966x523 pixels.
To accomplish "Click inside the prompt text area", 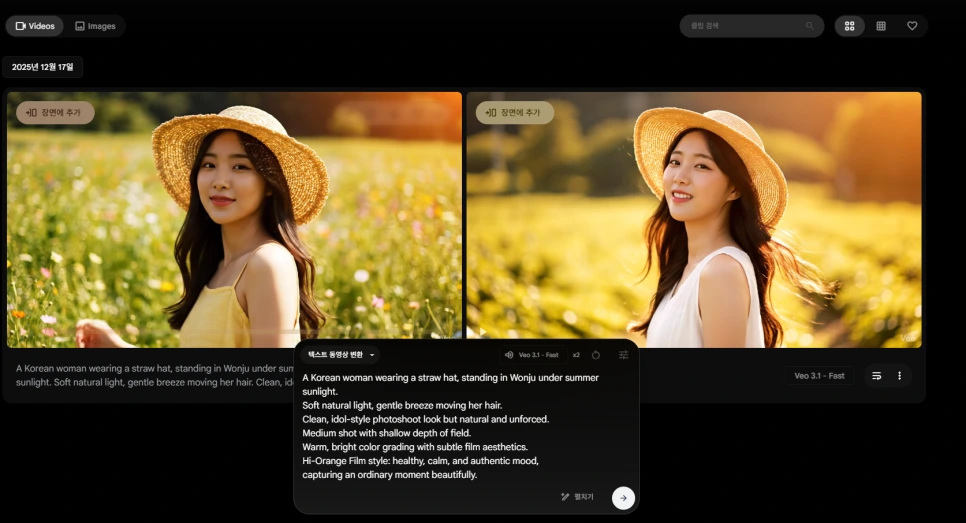I will pyautogui.click(x=465, y=426).
